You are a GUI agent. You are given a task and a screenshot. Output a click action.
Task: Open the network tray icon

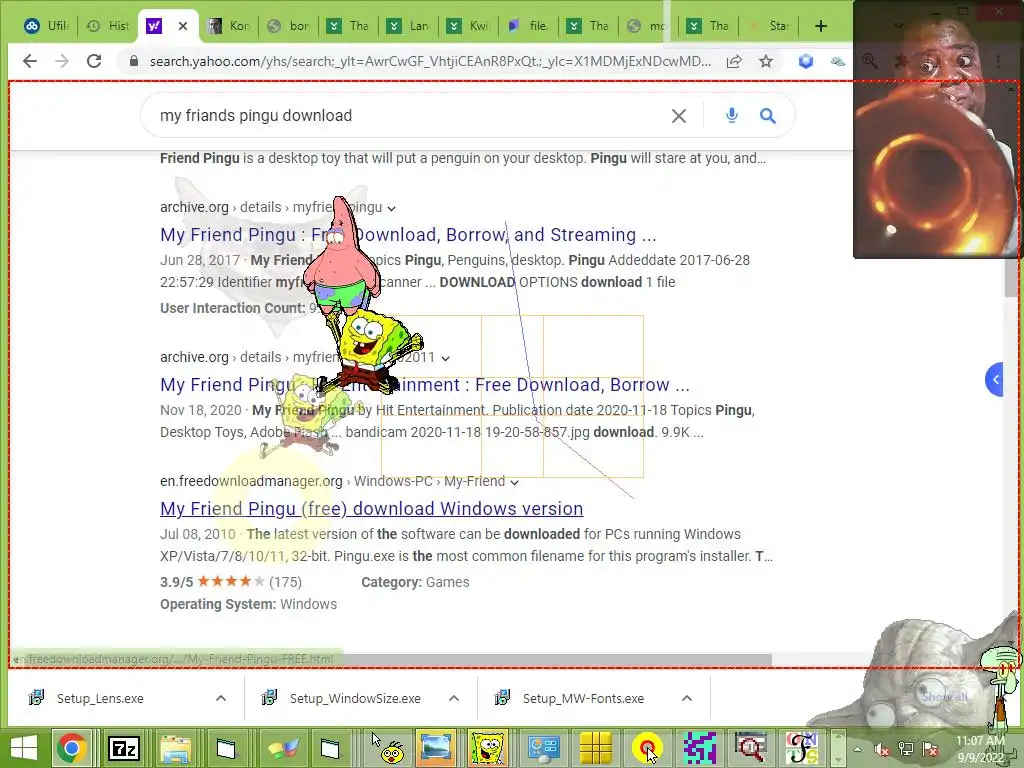coord(906,750)
